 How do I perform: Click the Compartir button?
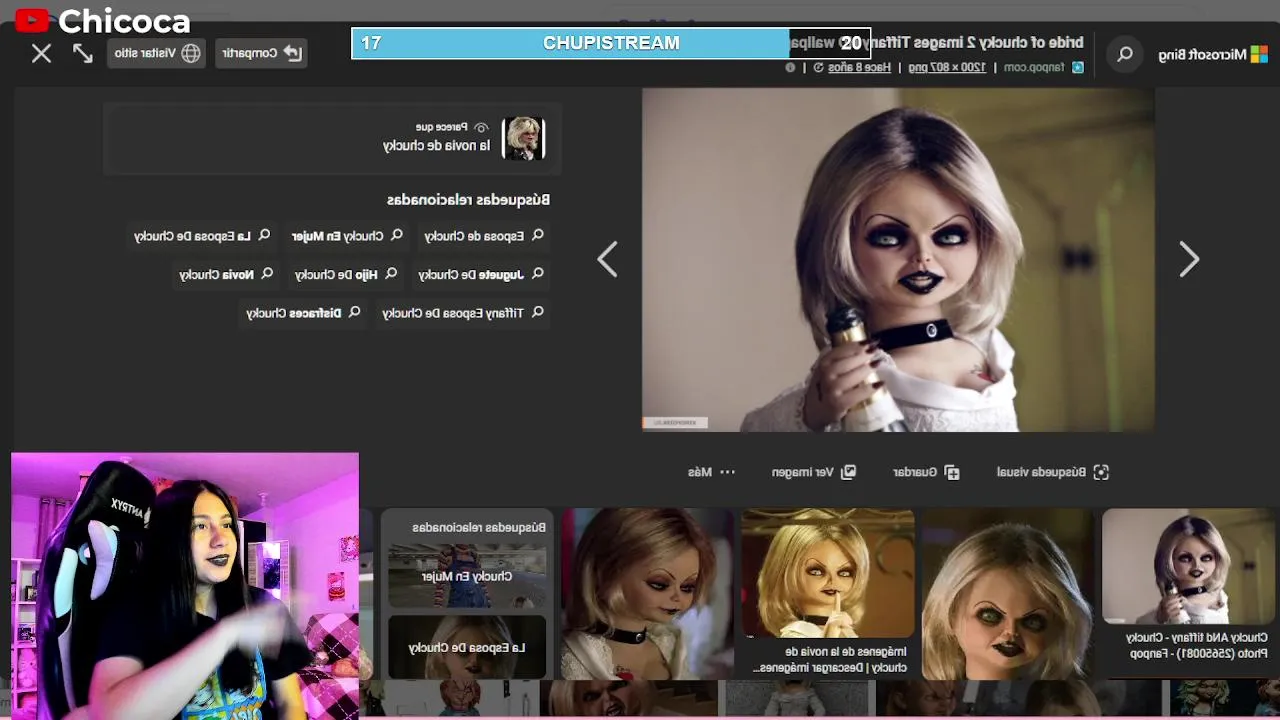coord(261,53)
